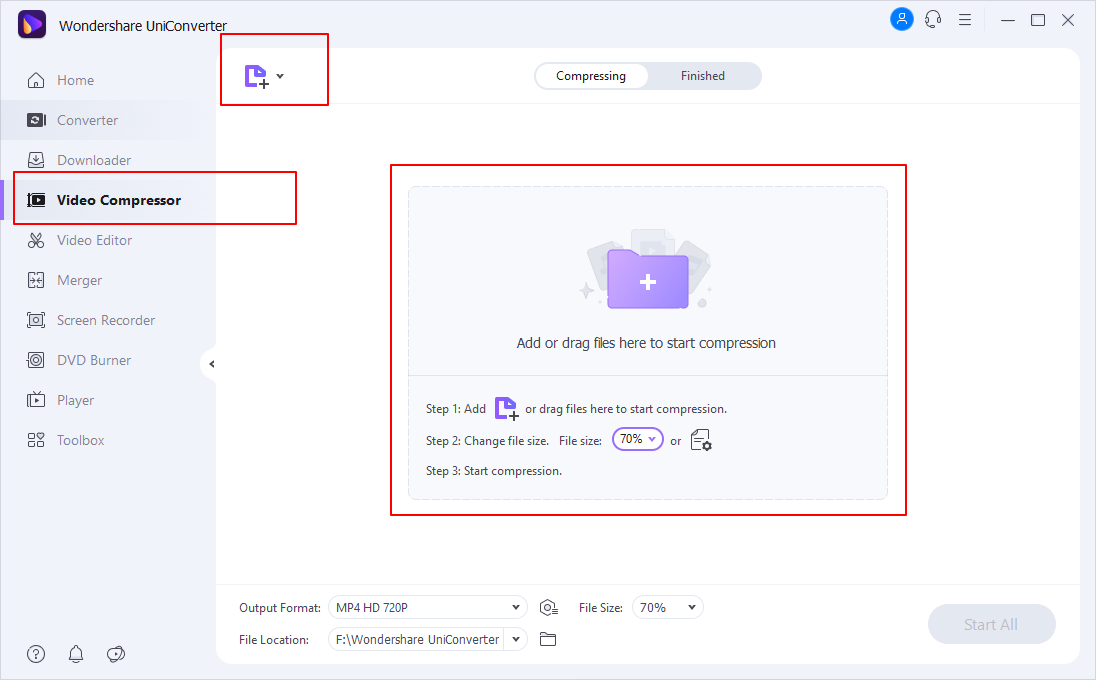Expand the File Location dropdown arrow

(516, 639)
